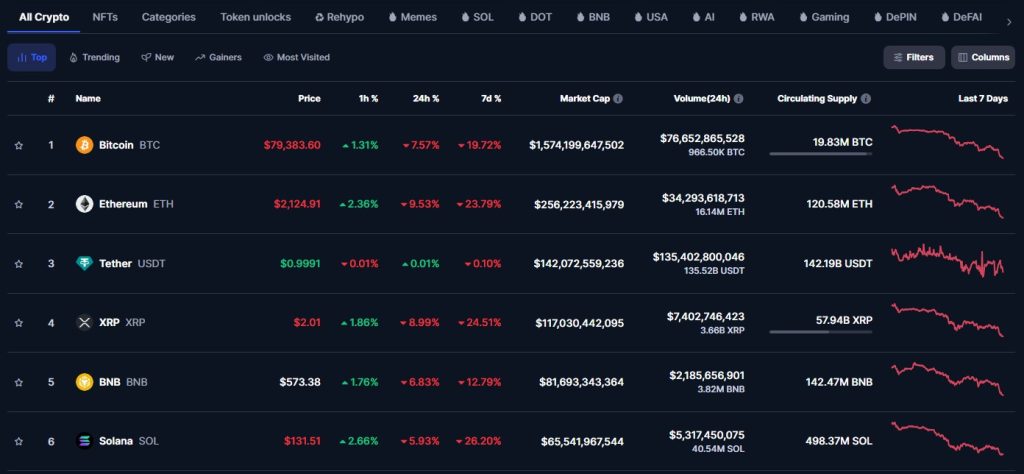Click XRP volume $7,402,746,423
The width and height of the screenshot is (1024, 474).
coord(705,316)
